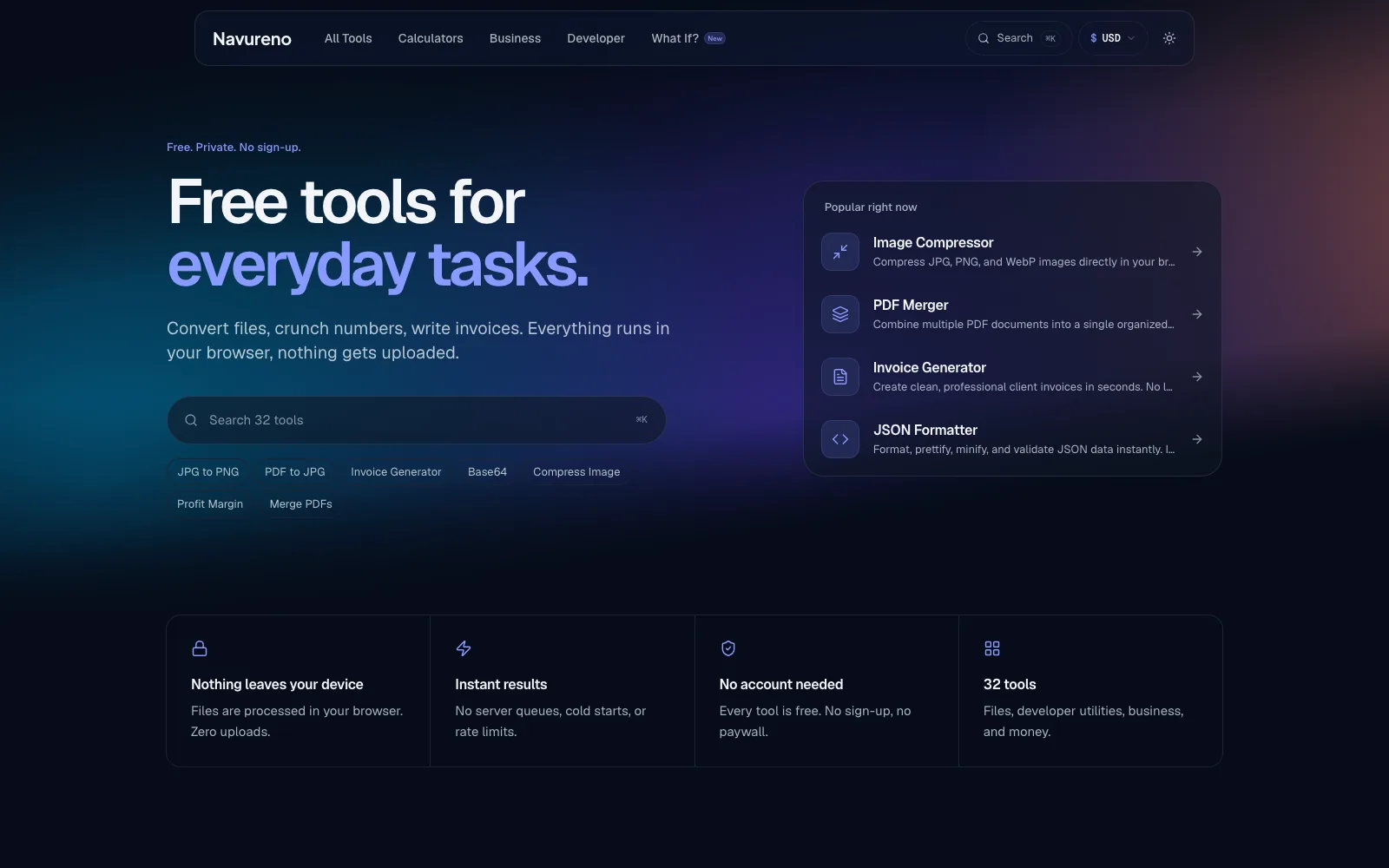Screen dimensions: 1389x868
Task: Open the JSON Formatter title link
Action: coord(925,431)
